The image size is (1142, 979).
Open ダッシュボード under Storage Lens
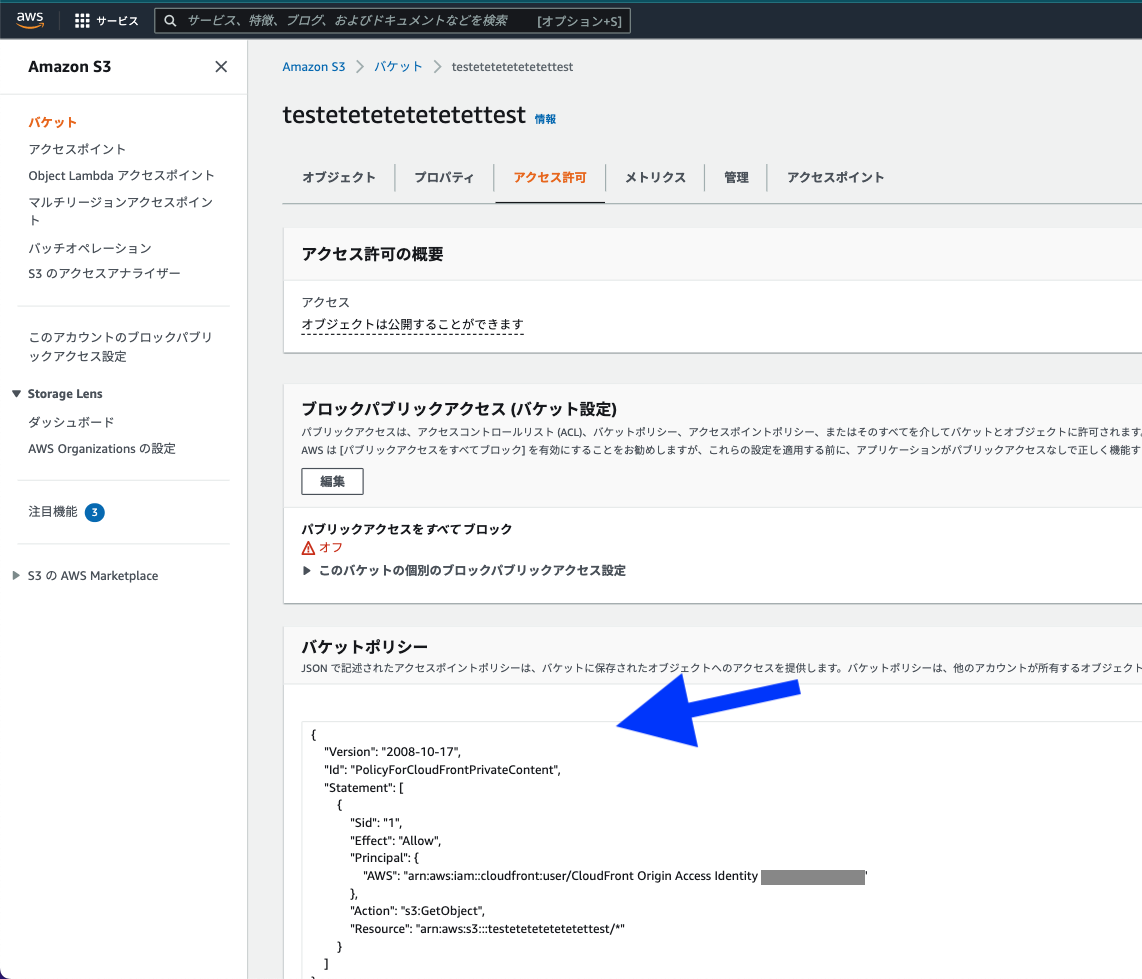pyautogui.click(x=71, y=422)
